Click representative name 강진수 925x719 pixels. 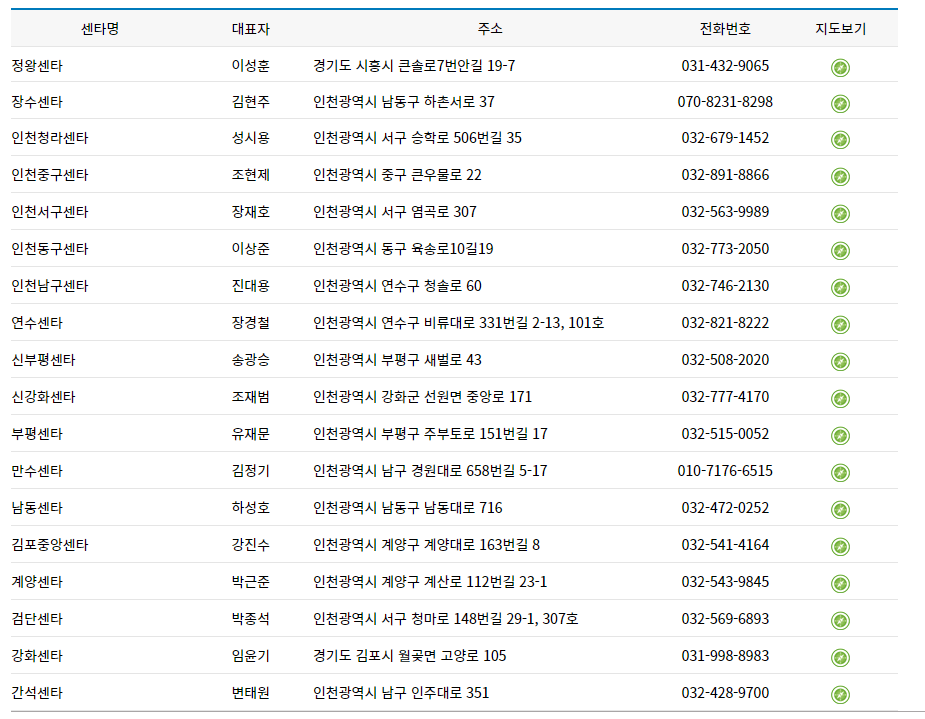[x=251, y=544]
